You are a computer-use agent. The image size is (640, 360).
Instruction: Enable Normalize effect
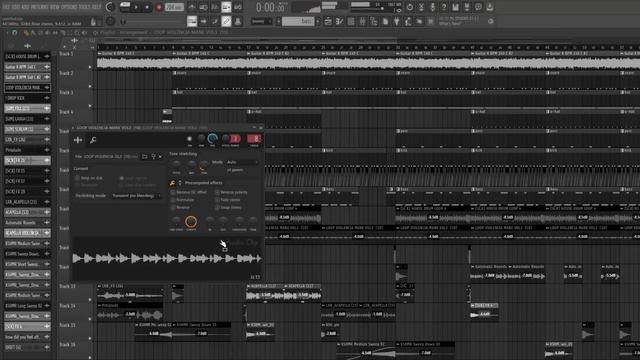[x=173, y=200]
